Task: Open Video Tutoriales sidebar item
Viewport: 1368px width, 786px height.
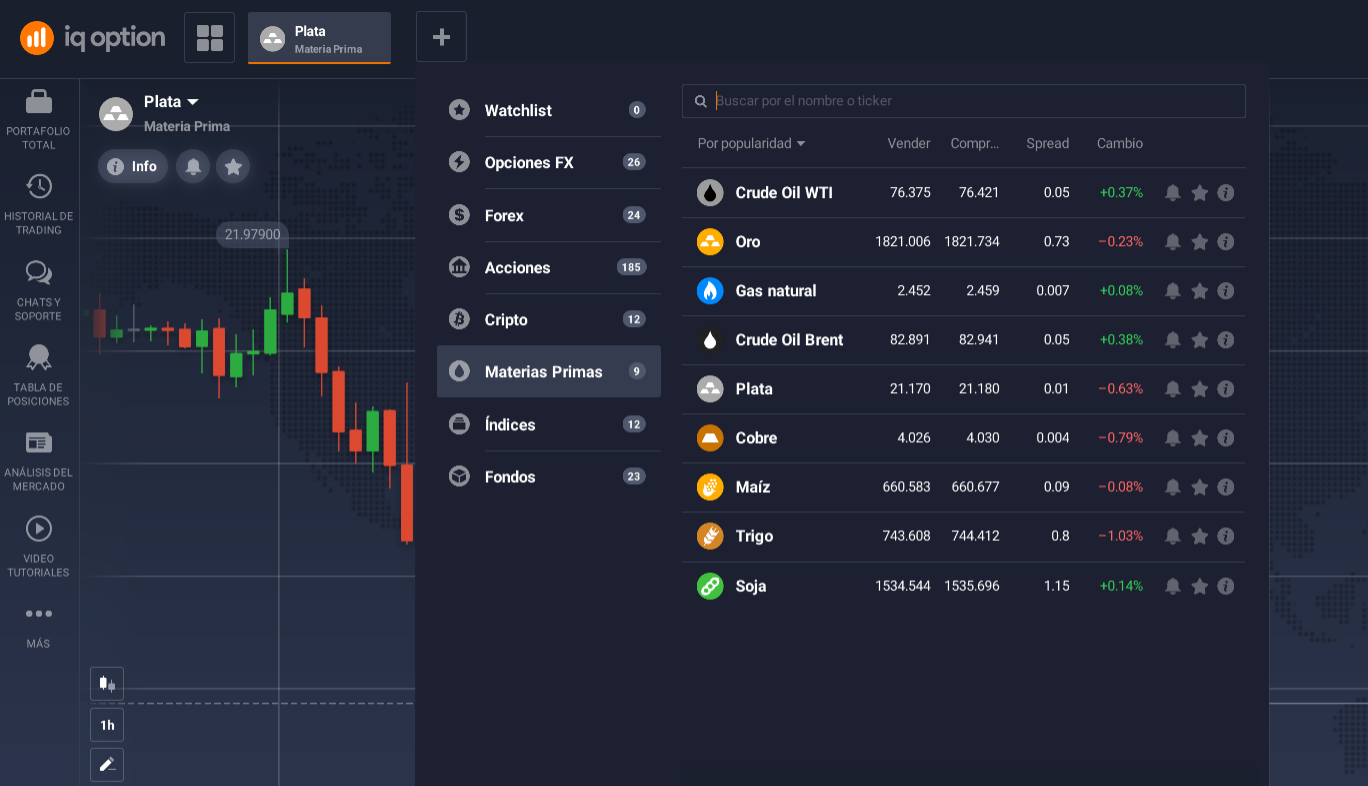Action: (x=39, y=547)
